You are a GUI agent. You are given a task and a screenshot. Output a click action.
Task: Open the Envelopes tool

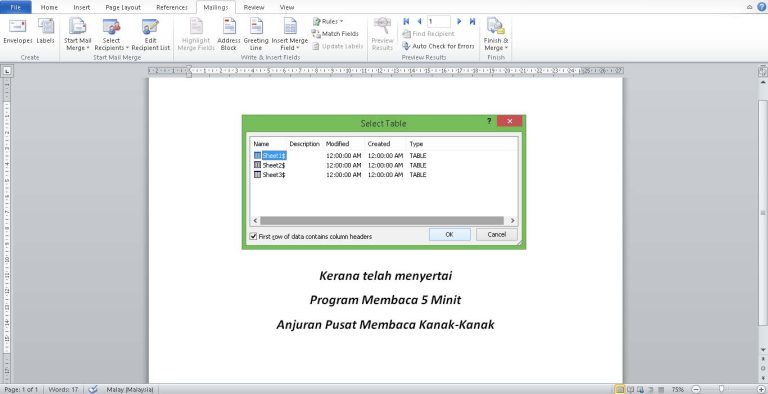click(18, 32)
